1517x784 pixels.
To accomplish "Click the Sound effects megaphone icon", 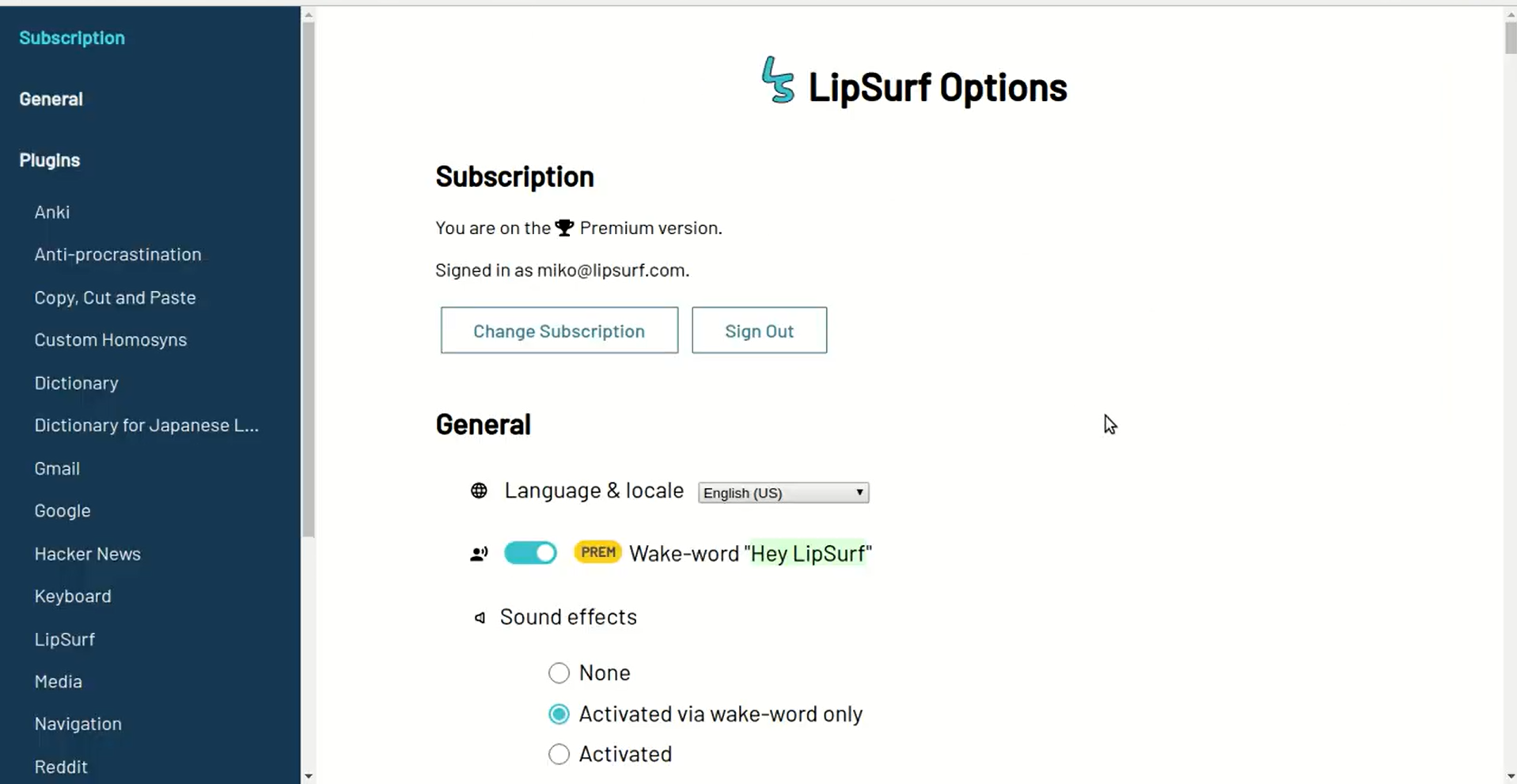I will click(x=479, y=617).
